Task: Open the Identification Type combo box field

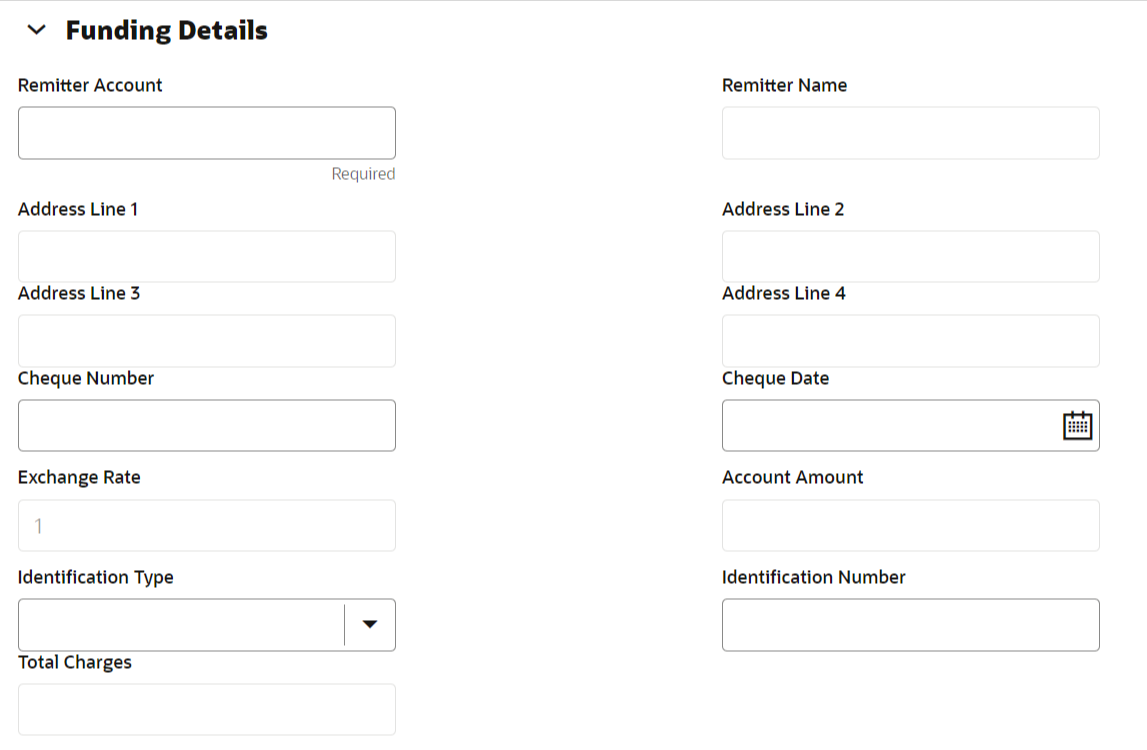Action: (x=180, y=625)
